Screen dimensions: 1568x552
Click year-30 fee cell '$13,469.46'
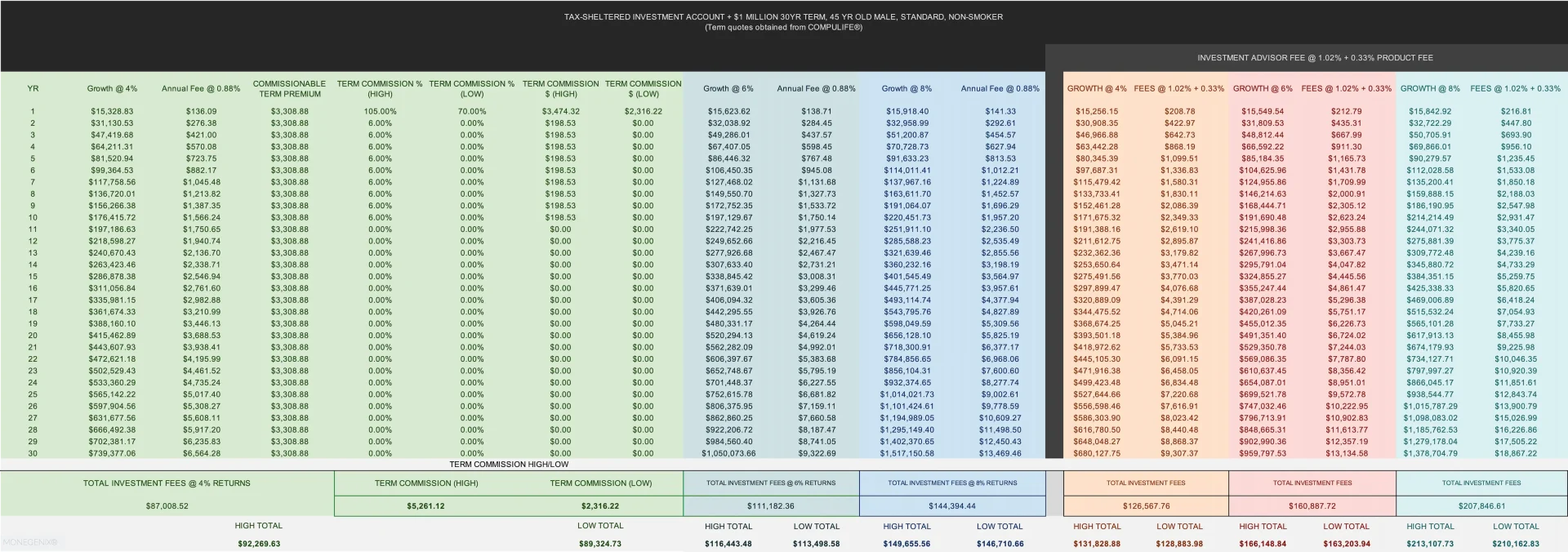999,453
